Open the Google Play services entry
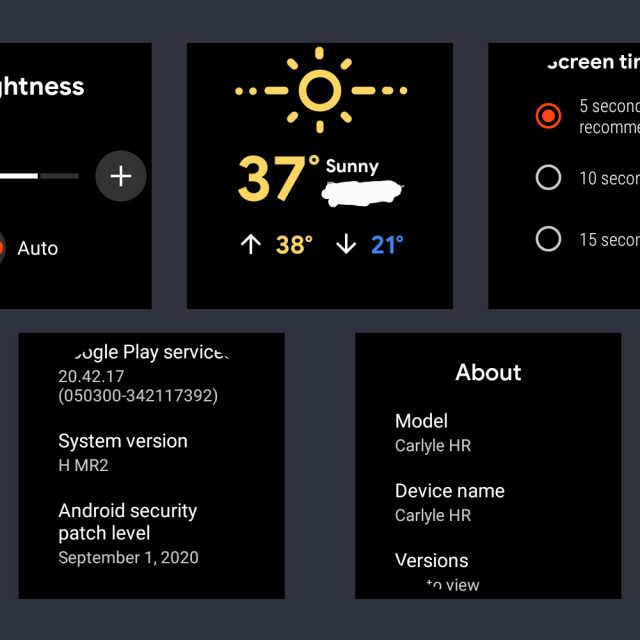Screen dimensions: 640x640 point(140,373)
